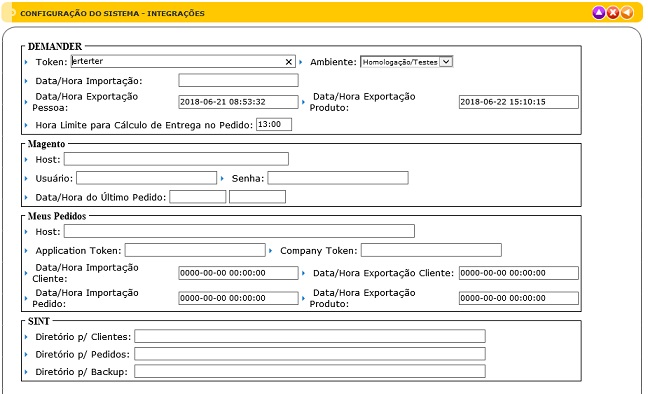Click the Data/Hora Exportação Cliente field

[x=519, y=273]
